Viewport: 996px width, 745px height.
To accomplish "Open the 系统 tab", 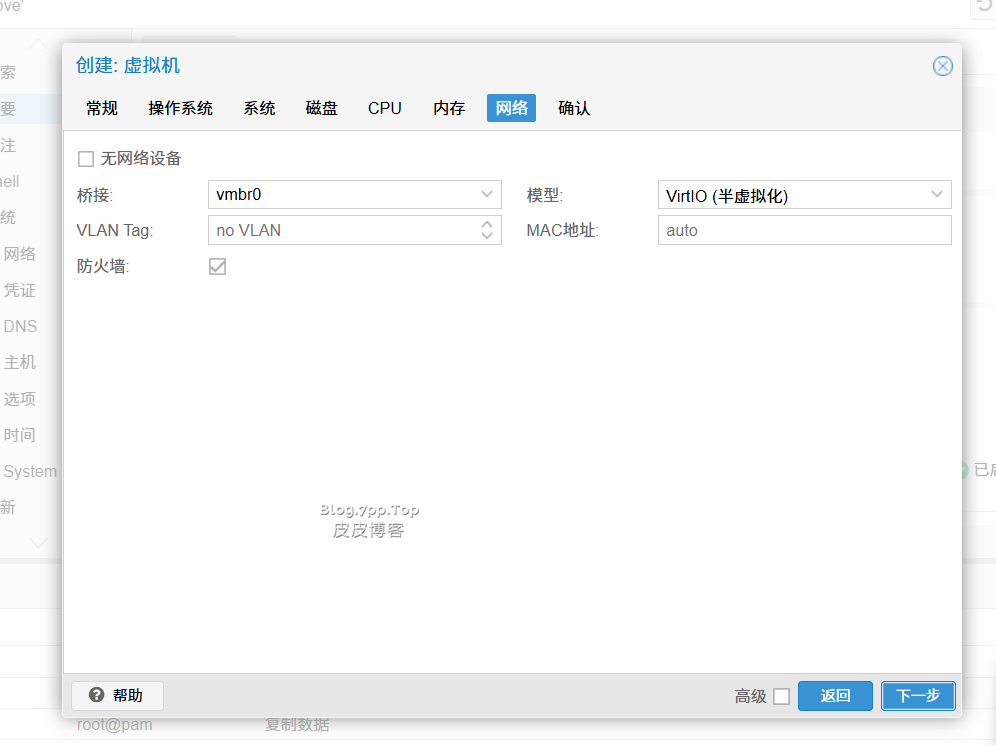I will (259, 108).
